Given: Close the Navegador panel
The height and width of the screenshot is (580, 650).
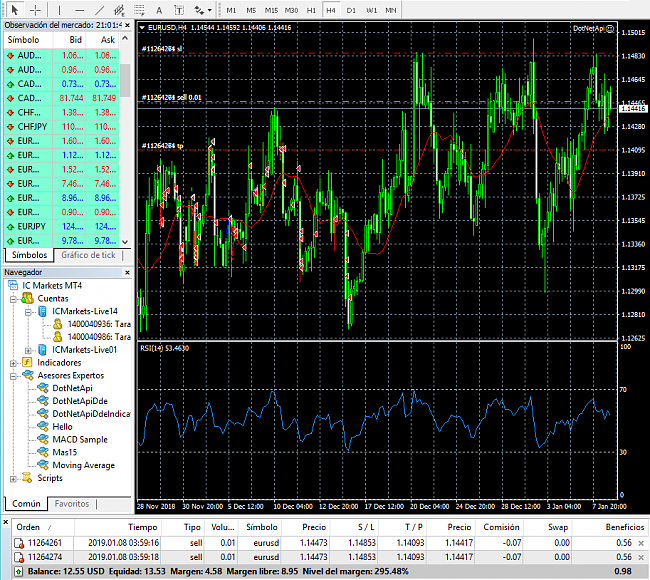Looking at the screenshot, I should click(x=127, y=272).
